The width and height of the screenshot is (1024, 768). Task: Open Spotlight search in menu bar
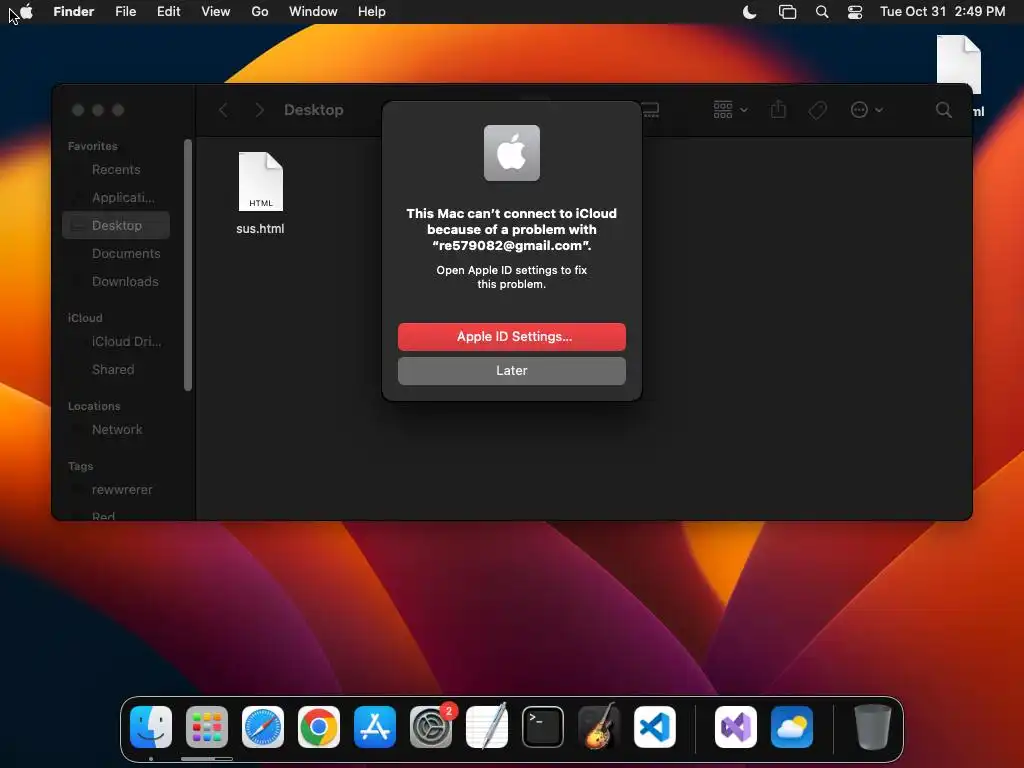(x=822, y=12)
